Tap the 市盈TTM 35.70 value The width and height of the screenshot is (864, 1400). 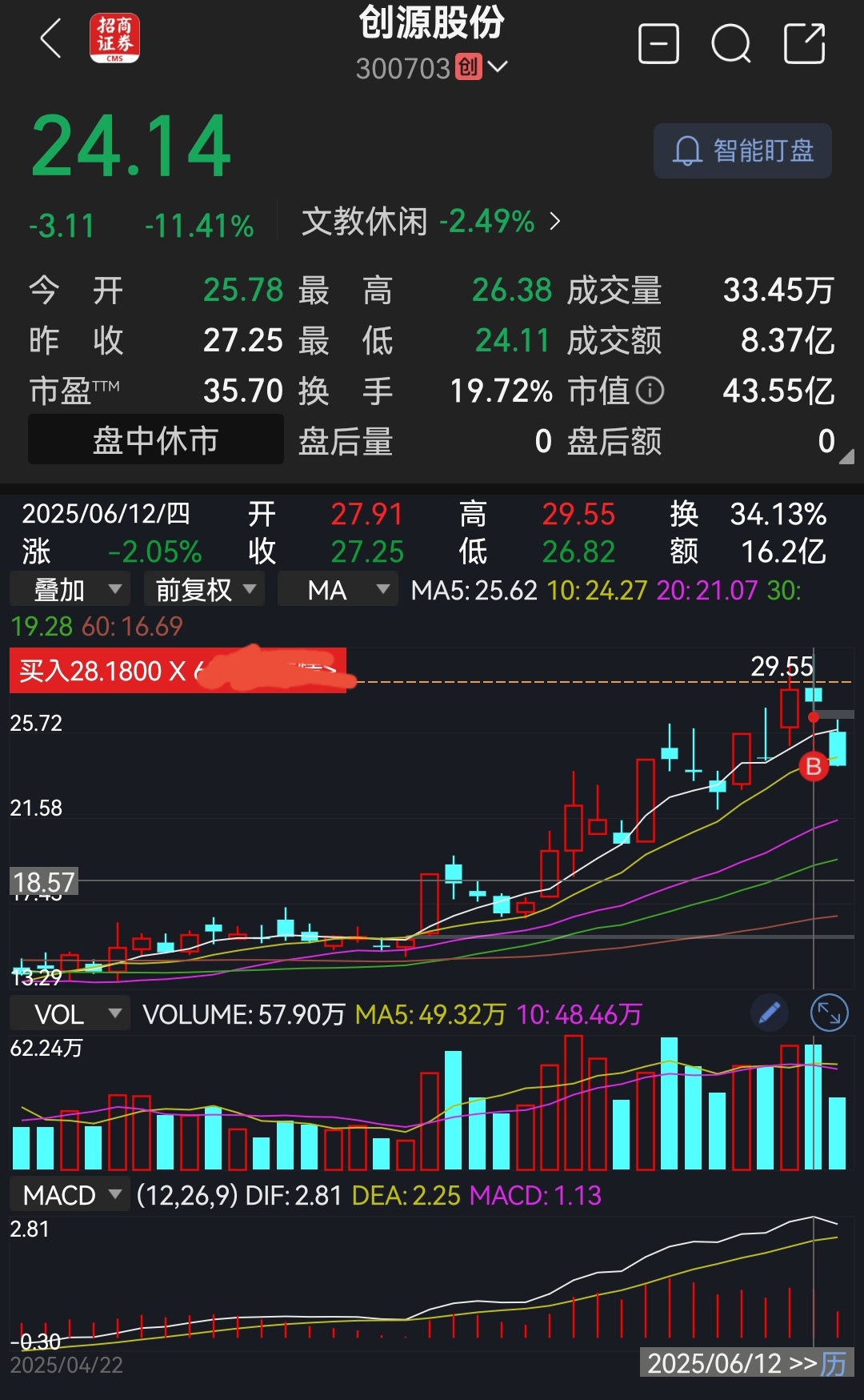click(x=243, y=391)
